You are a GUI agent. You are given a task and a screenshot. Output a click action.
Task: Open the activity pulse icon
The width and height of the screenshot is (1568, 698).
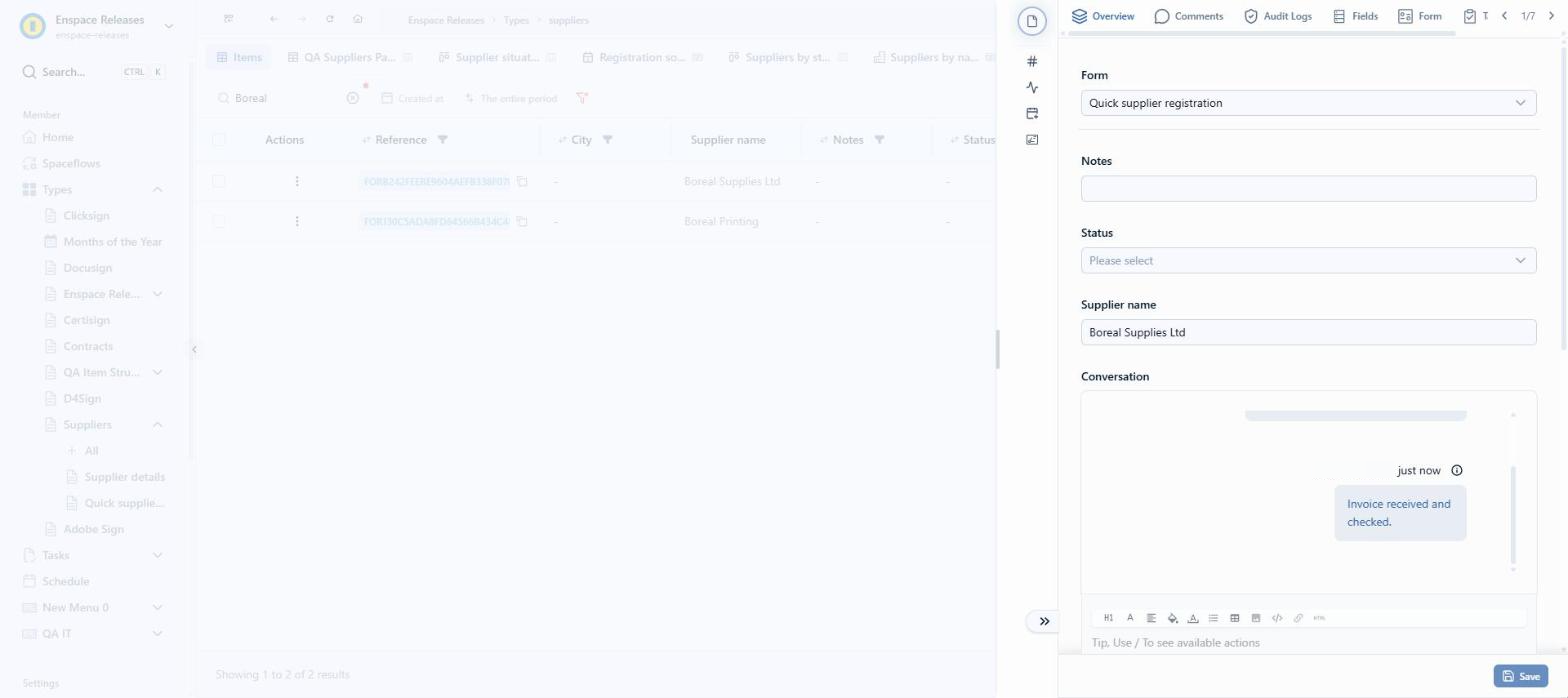tap(1032, 87)
